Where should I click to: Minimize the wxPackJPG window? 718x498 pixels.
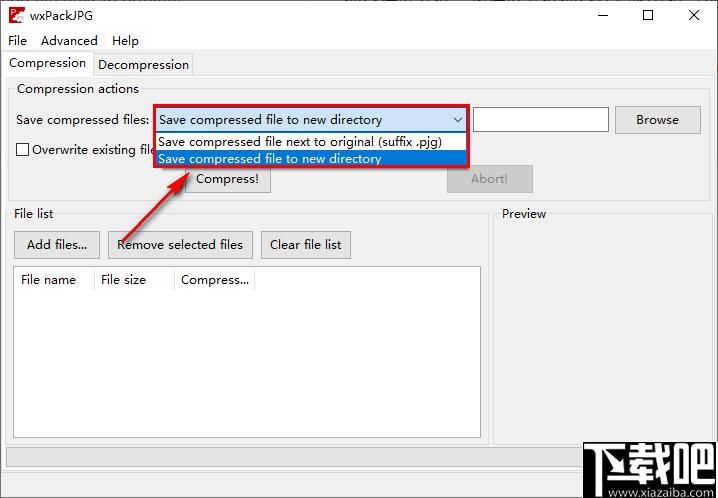coord(603,16)
